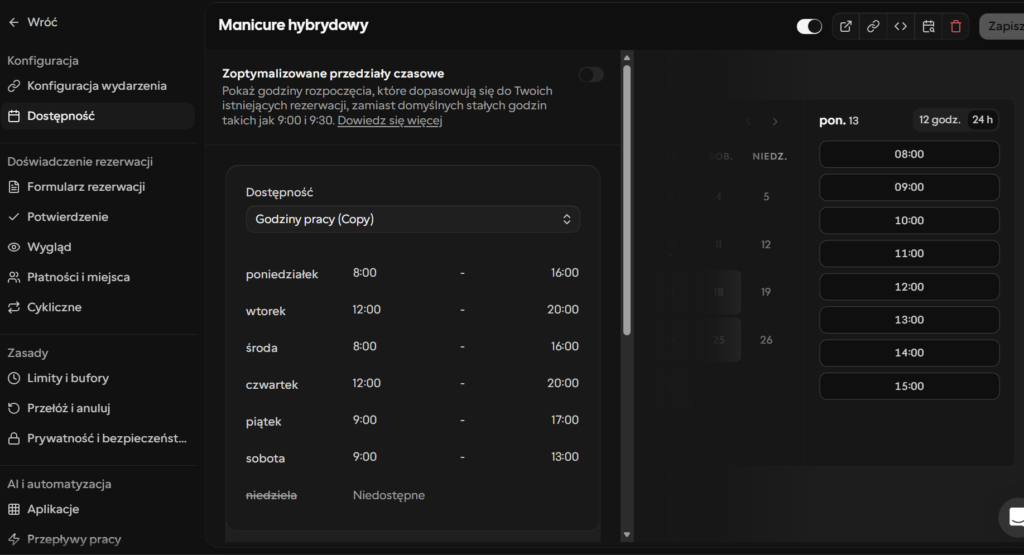Switch to 12 godz. time format
This screenshot has width=1024, height=555.
(939, 119)
